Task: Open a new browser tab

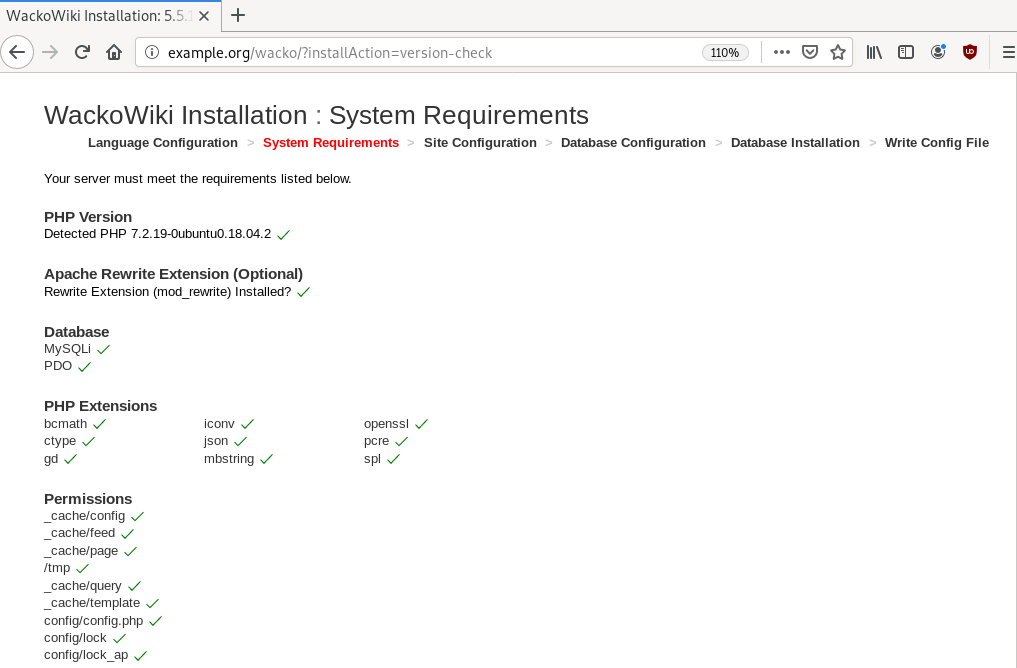Action: 238,15
